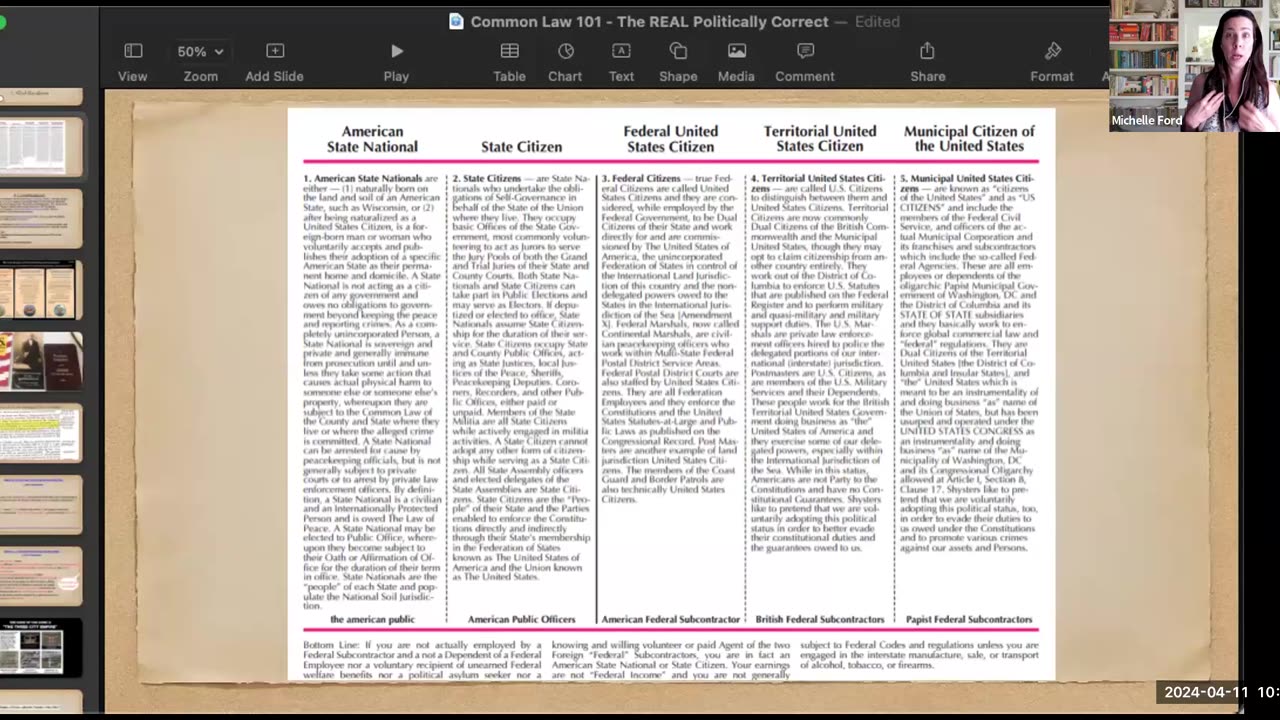1280x720 pixels.
Task: Click the Edited status in title bar
Action: pos(877,21)
